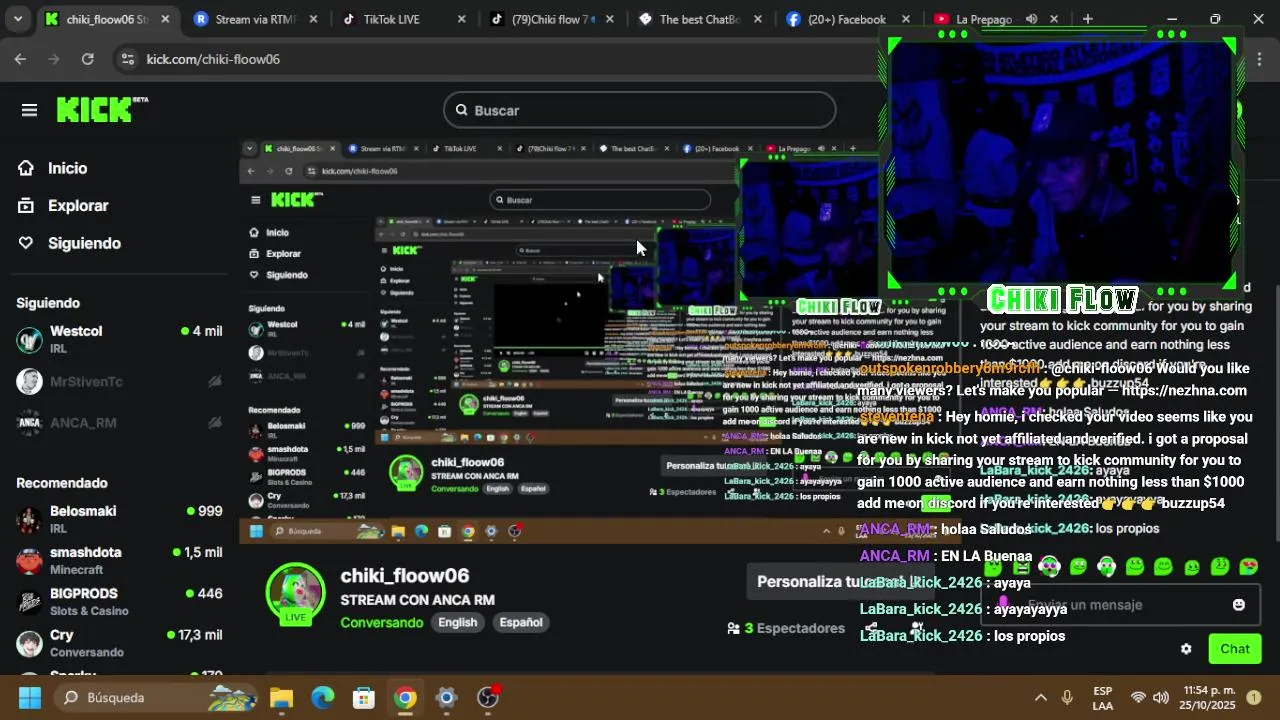Image resolution: width=1280 pixels, height=720 pixels.
Task: Switch to Stream via RTMP tab
Action: point(256,19)
